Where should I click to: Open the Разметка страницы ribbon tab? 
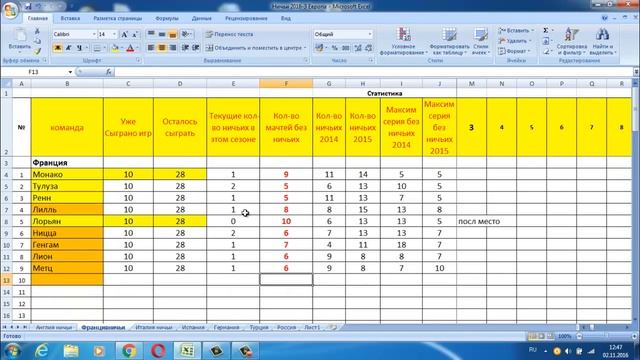[118, 18]
